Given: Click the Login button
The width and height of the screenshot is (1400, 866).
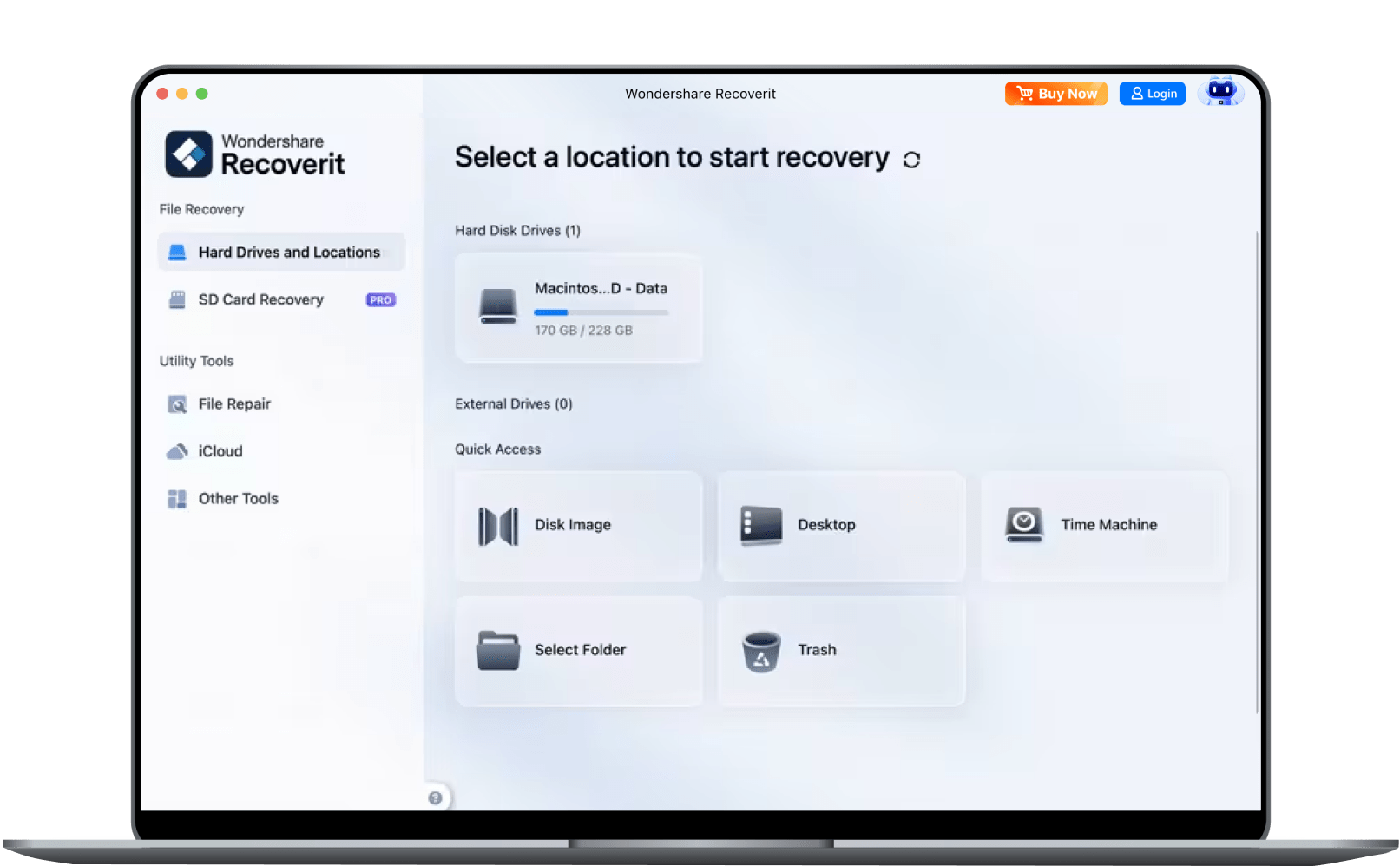Looking at the screenshot, I should [x=1152, y=94].
